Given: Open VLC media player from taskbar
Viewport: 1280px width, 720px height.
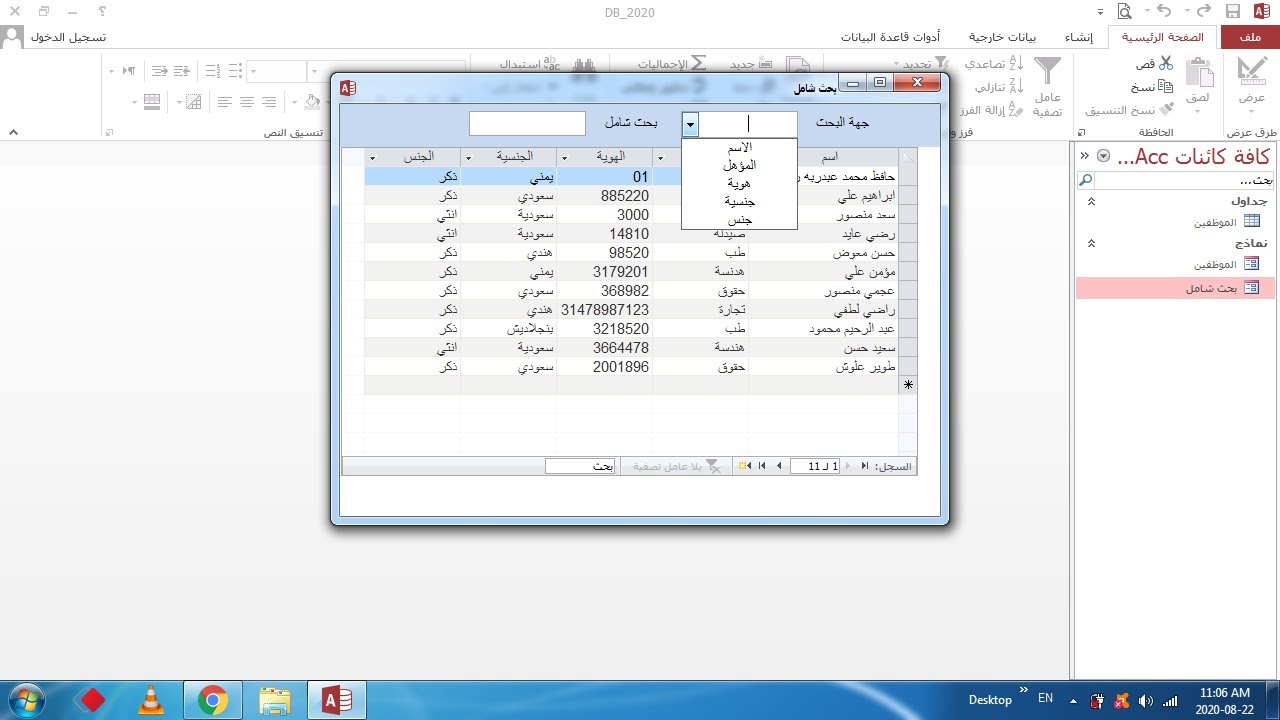Looking at the screenshot, I should [151, 700].
